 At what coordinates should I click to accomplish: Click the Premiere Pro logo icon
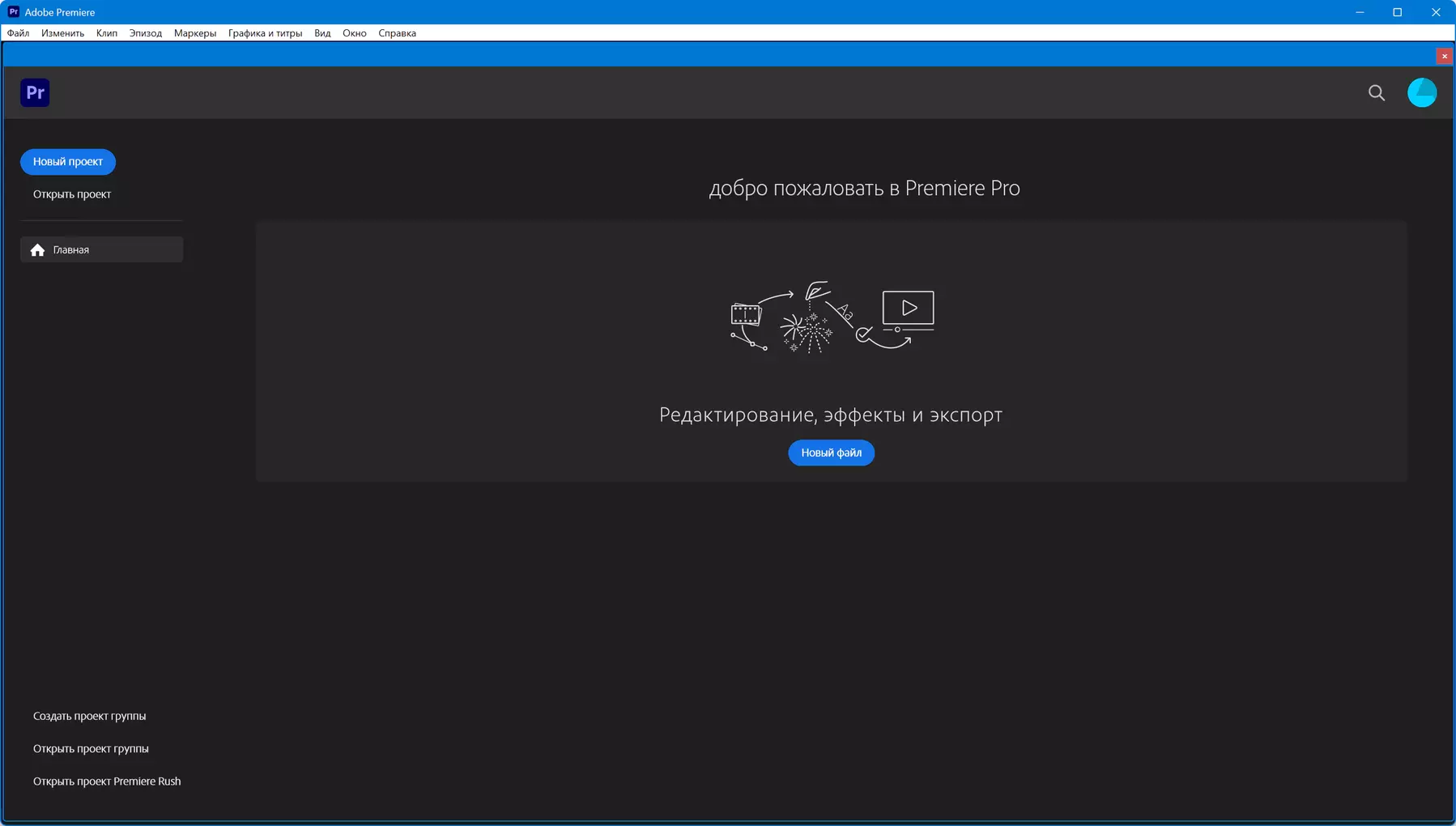point(35,92)
